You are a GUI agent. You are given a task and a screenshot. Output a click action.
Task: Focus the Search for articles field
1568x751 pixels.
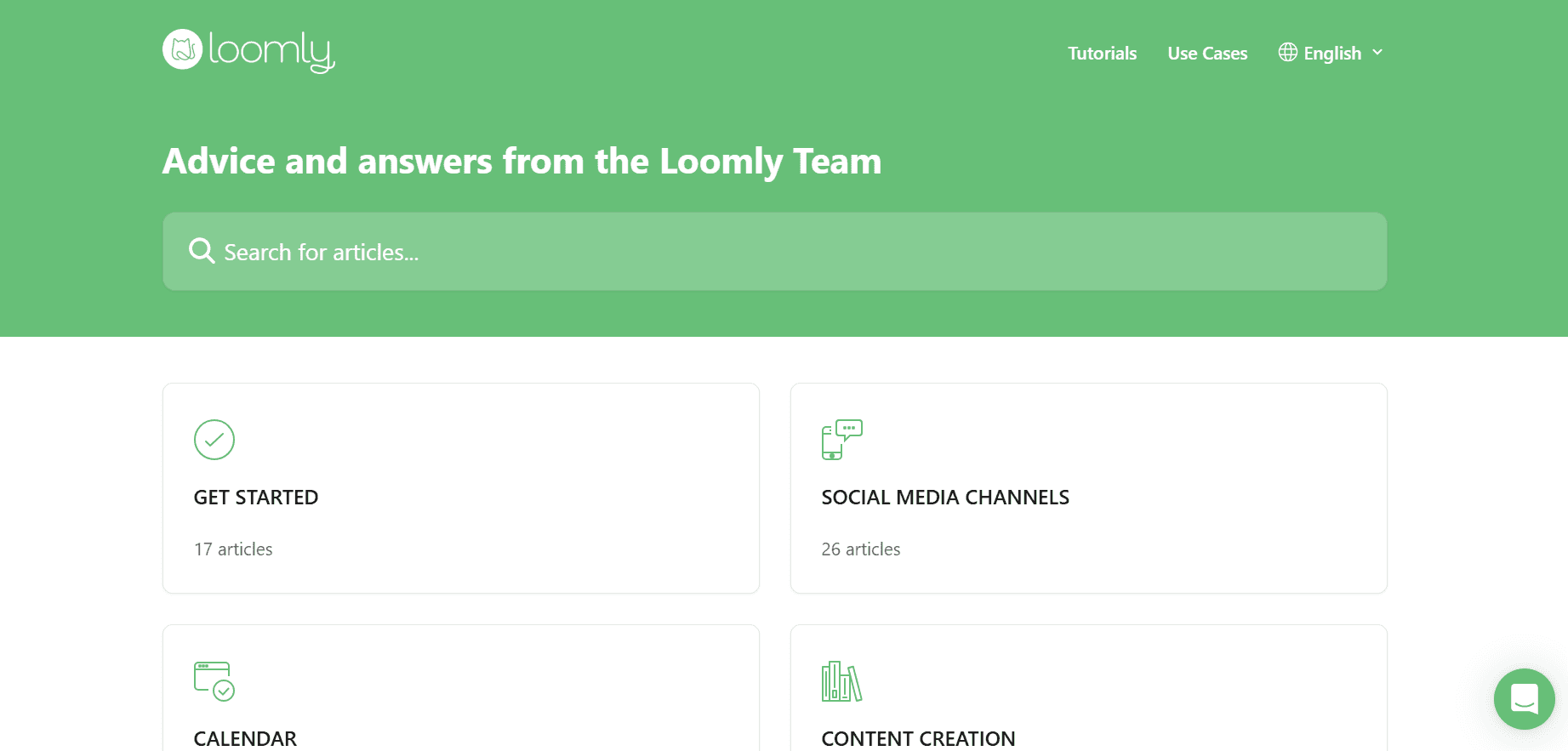(x=774, y=252)
